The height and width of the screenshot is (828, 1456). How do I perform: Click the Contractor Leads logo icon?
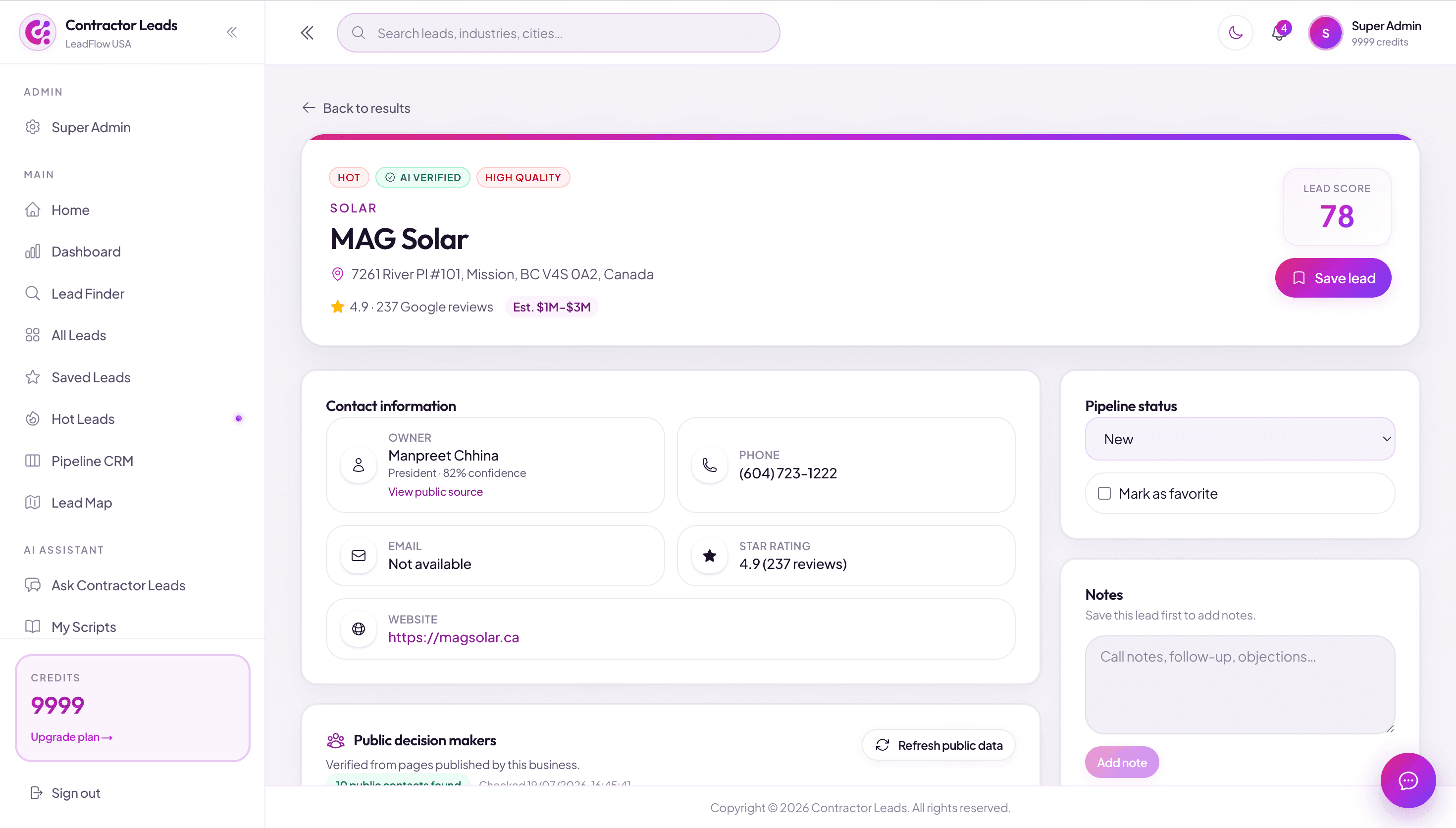tap(38, 32)
